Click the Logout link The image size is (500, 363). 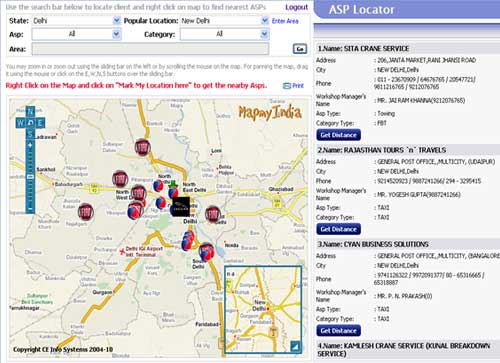297,7
